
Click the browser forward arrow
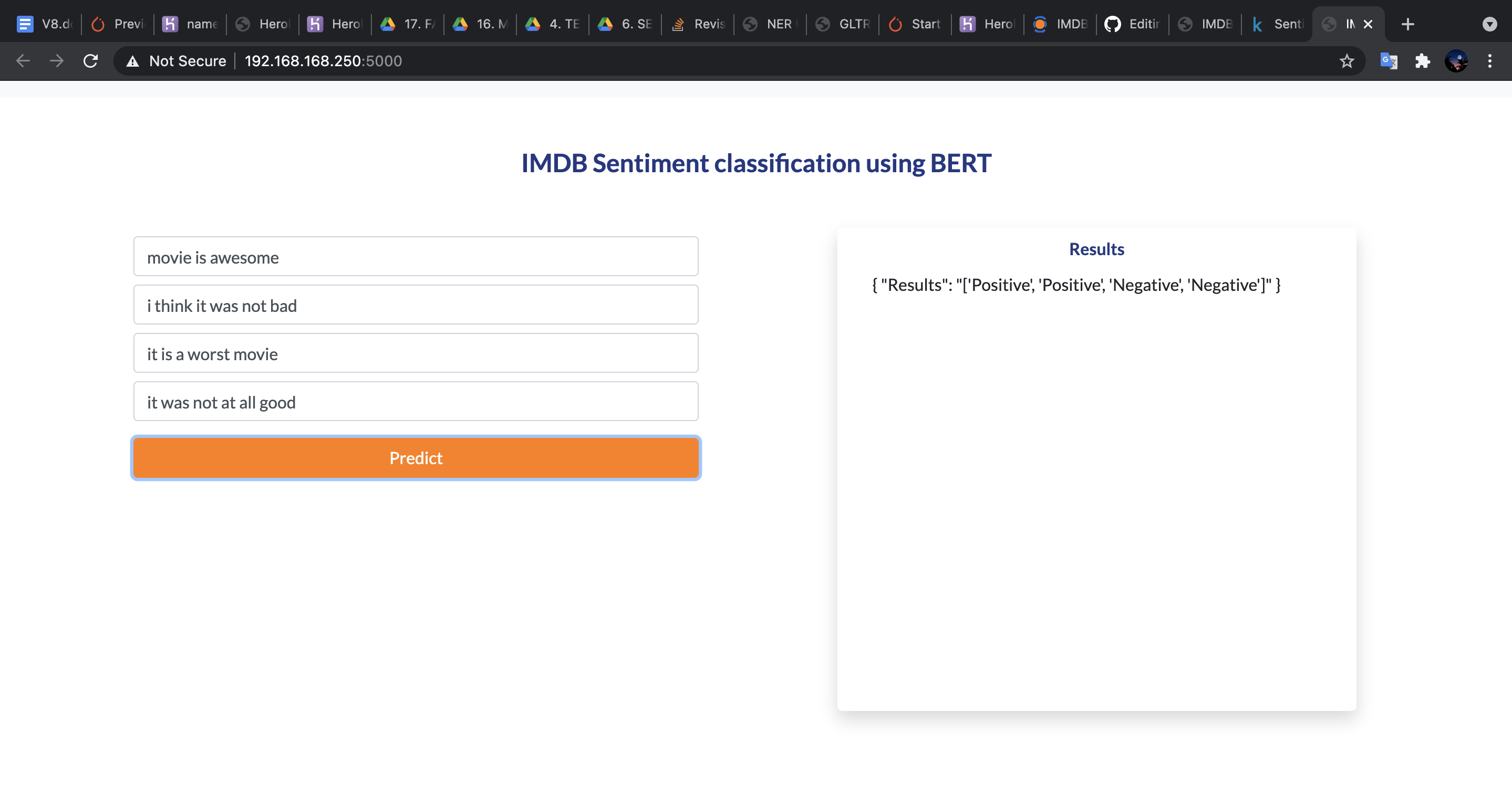click(57, 60)
